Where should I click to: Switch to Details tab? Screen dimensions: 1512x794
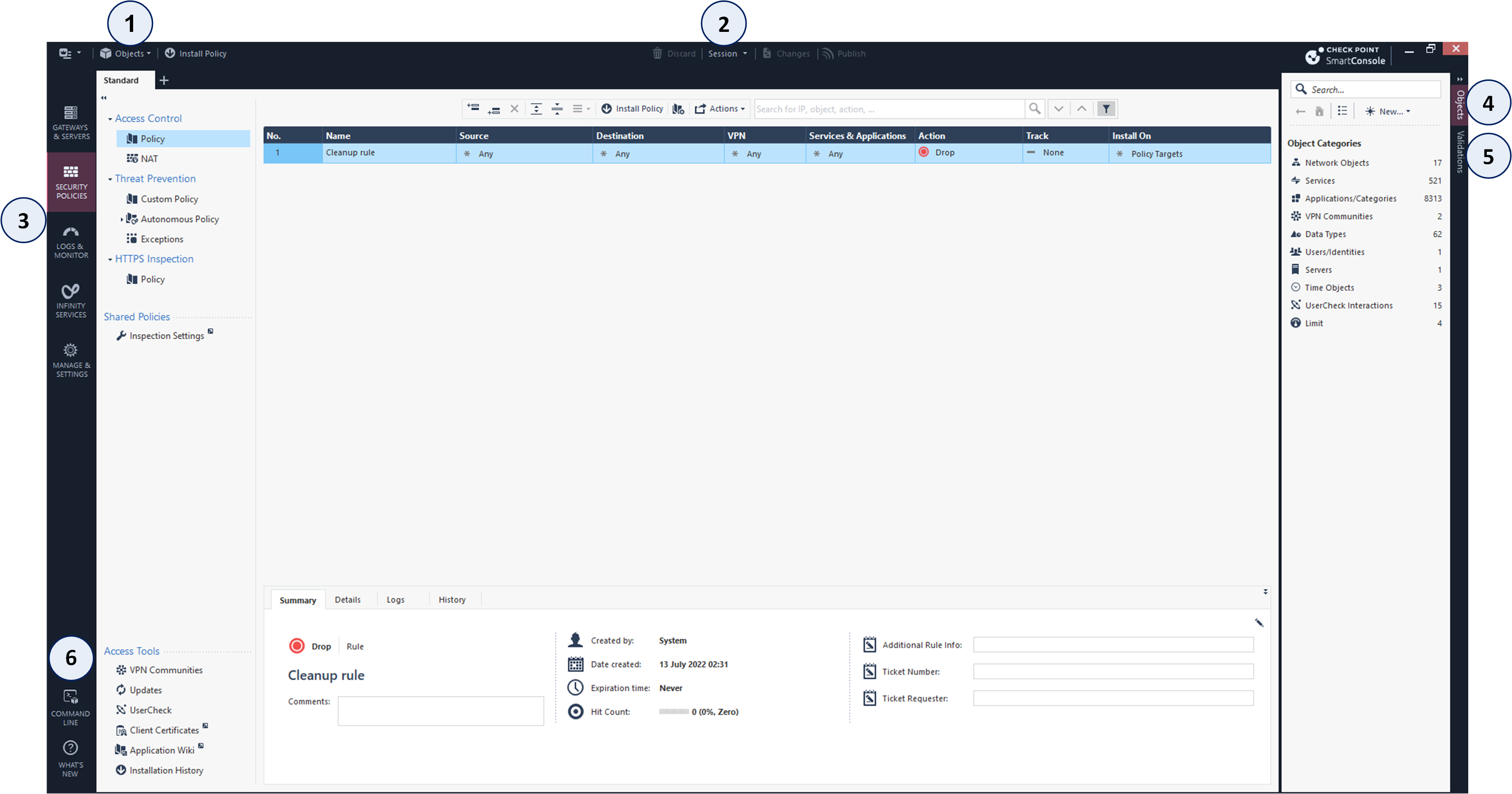[348, 599]
